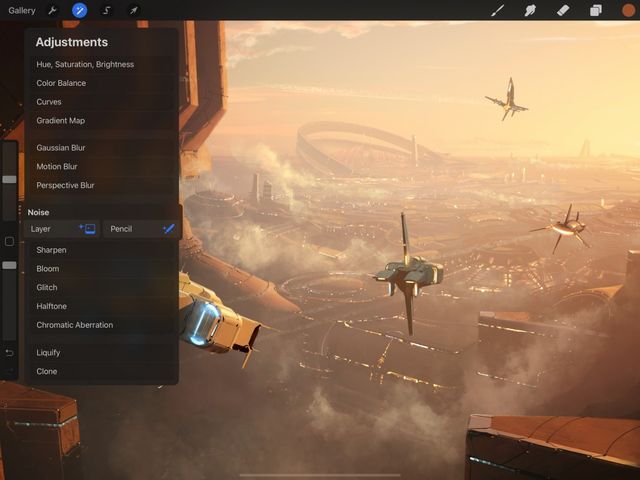Tap the sidebar modify square button
The image size is (640, 480).
click(9, 242)
